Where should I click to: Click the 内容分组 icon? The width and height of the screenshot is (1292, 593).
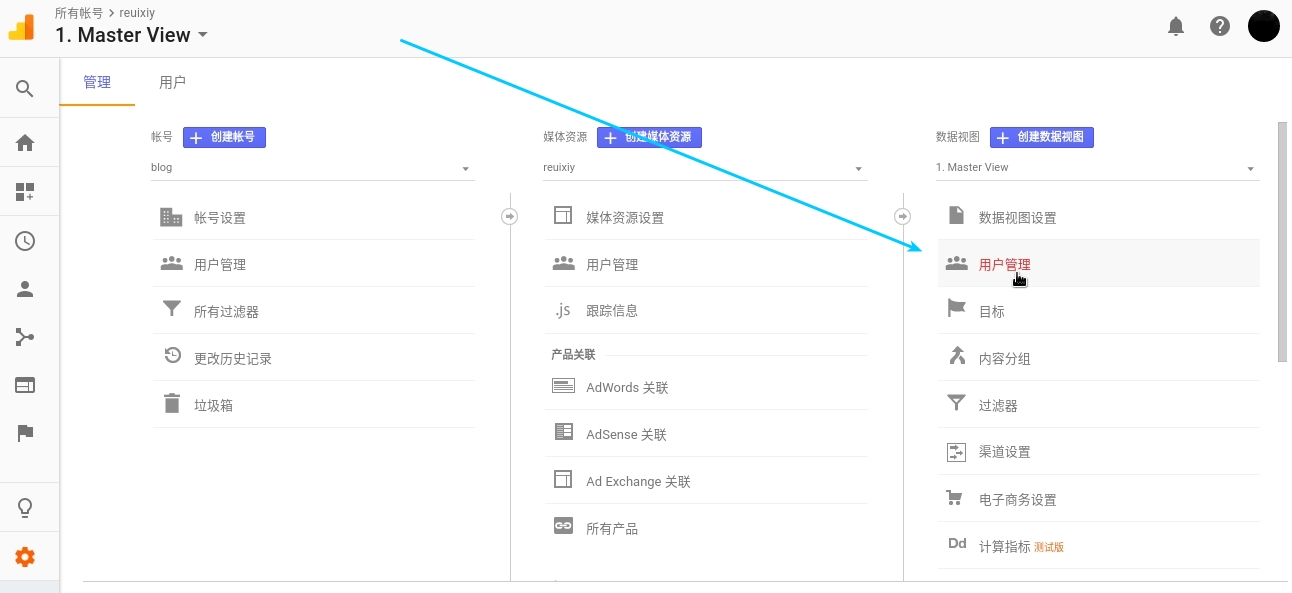956,357
